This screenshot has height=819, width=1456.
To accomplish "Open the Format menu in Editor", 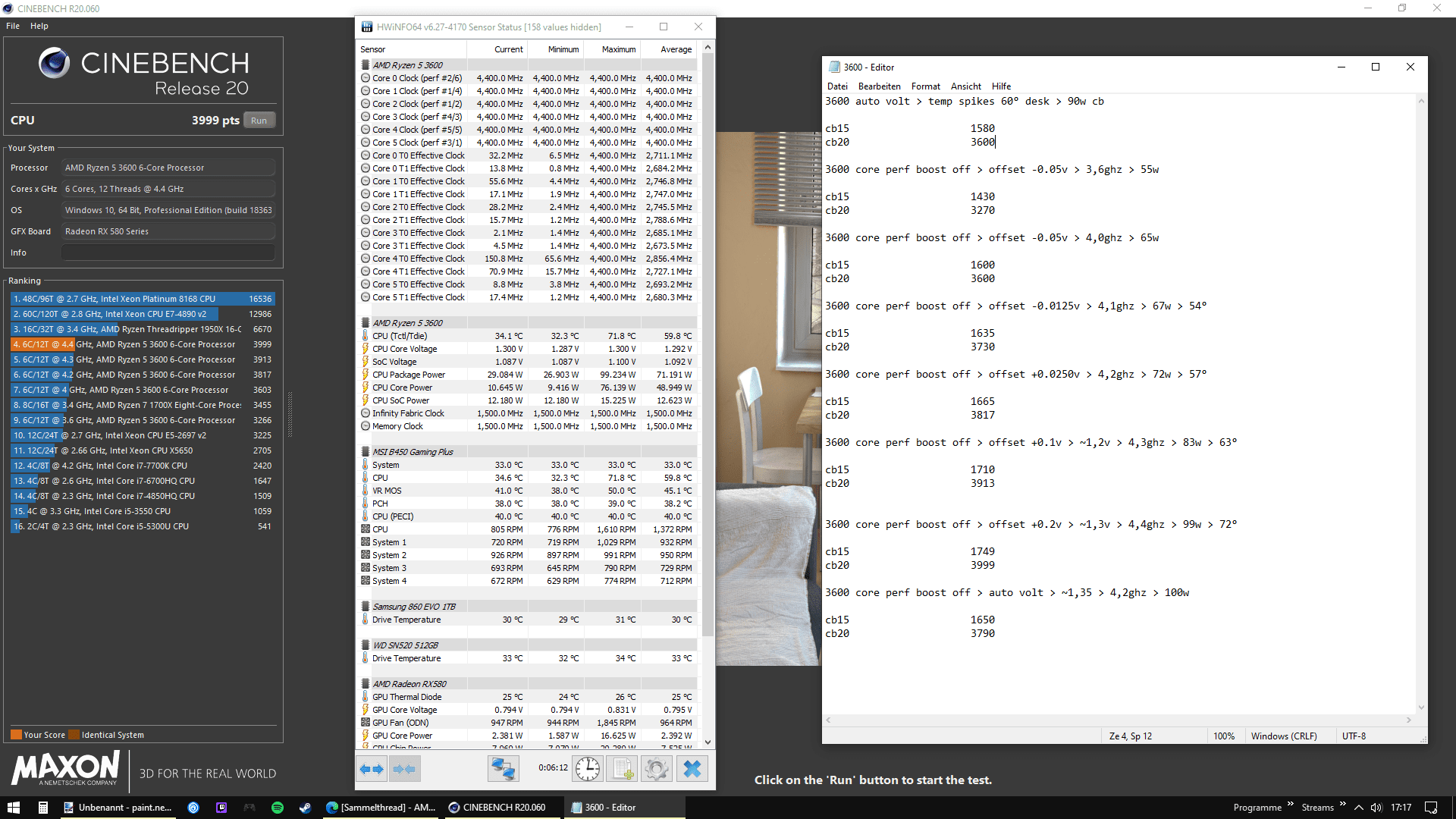I will [925, 86].
